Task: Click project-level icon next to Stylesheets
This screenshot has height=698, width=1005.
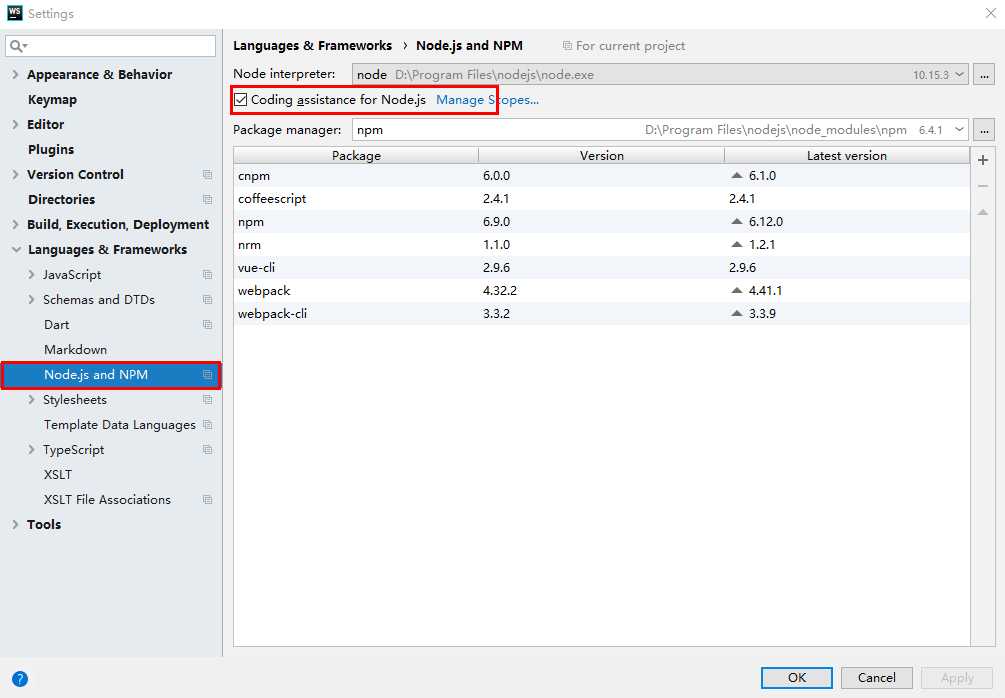Action: pyautogui.click(x=207, y=399)
